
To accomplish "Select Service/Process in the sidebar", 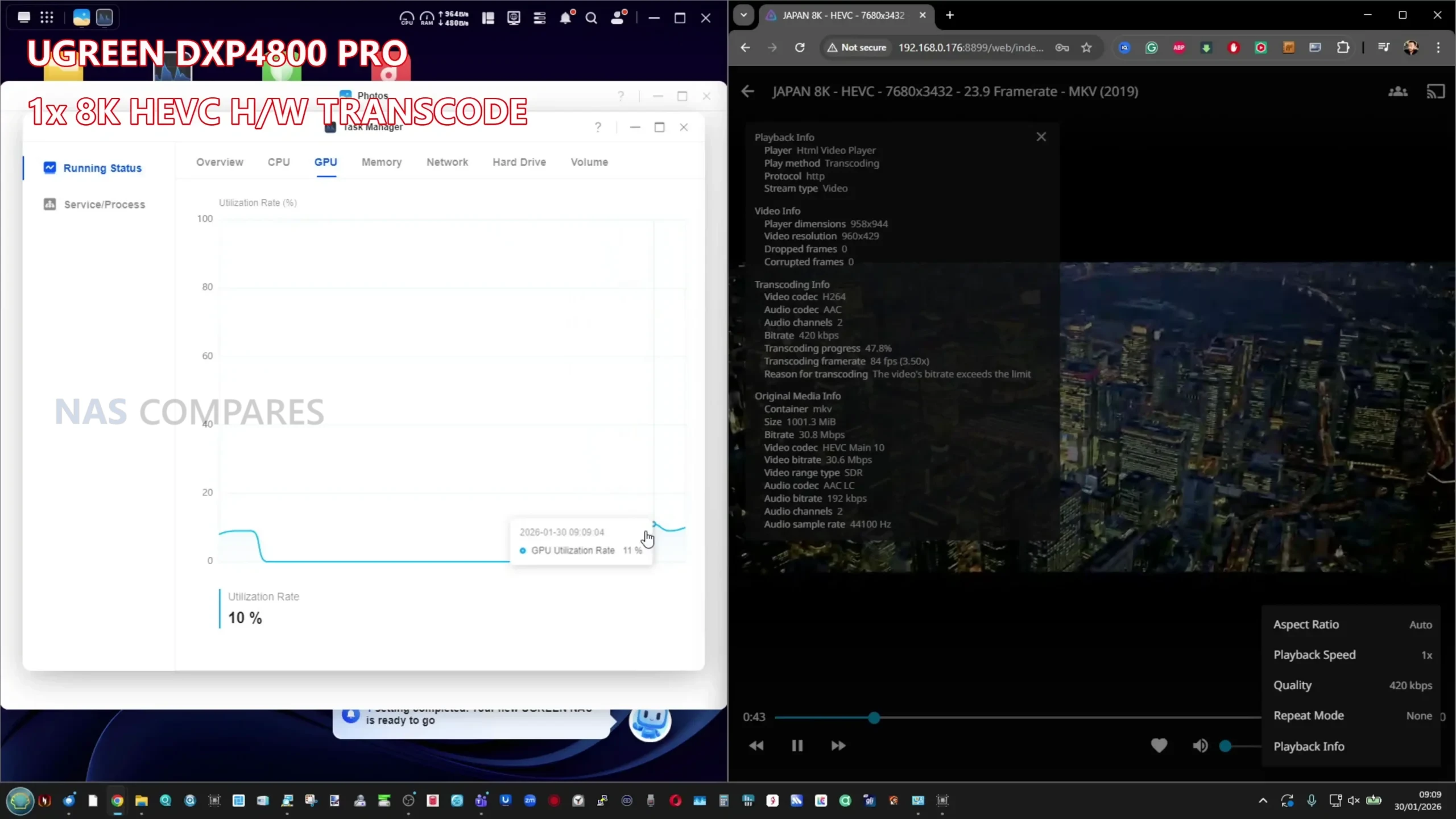I will click(x=104, y=205).
